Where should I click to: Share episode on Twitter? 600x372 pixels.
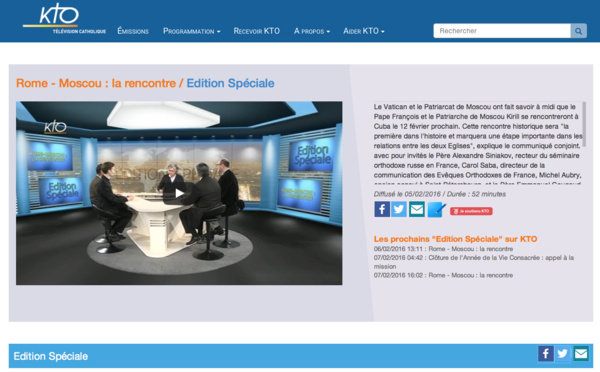pos(399,209)
